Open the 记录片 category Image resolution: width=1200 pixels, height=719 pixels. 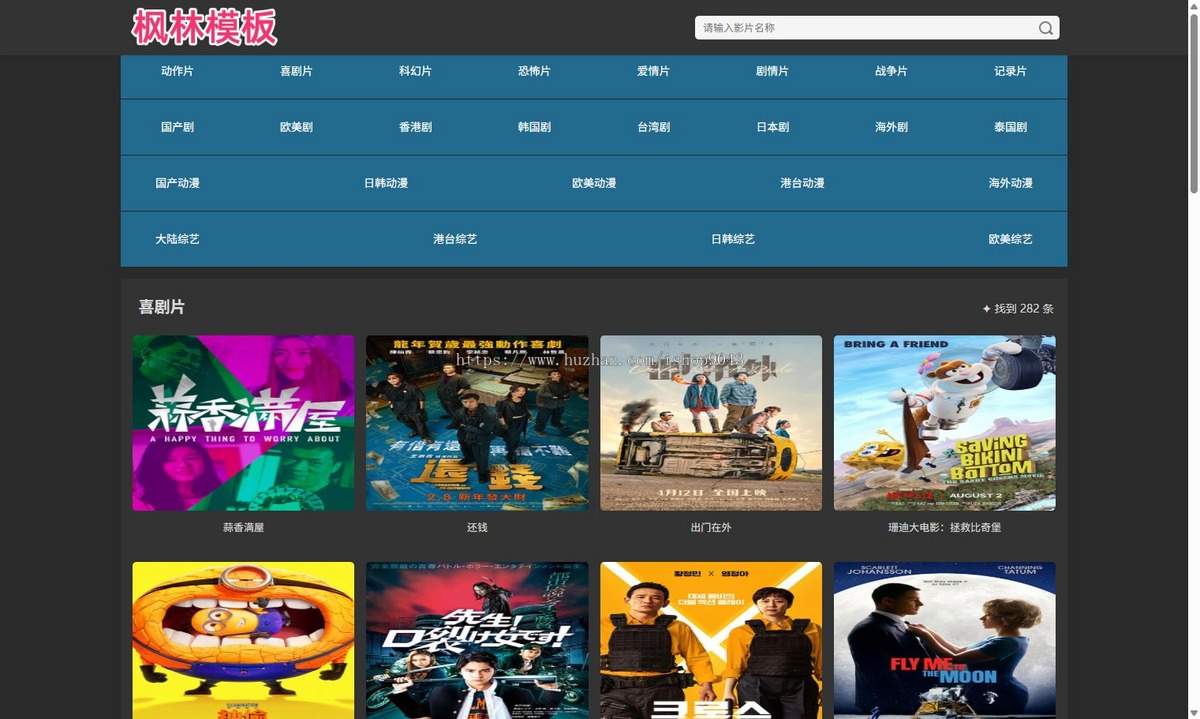point(1010,71)
